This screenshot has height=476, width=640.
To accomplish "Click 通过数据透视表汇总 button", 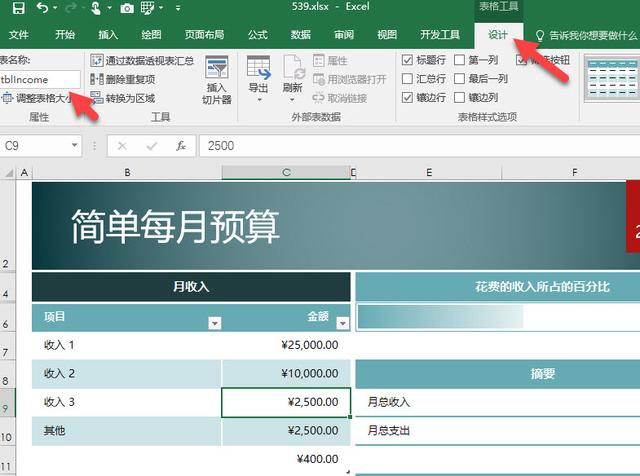I will [x=142, y=61].
